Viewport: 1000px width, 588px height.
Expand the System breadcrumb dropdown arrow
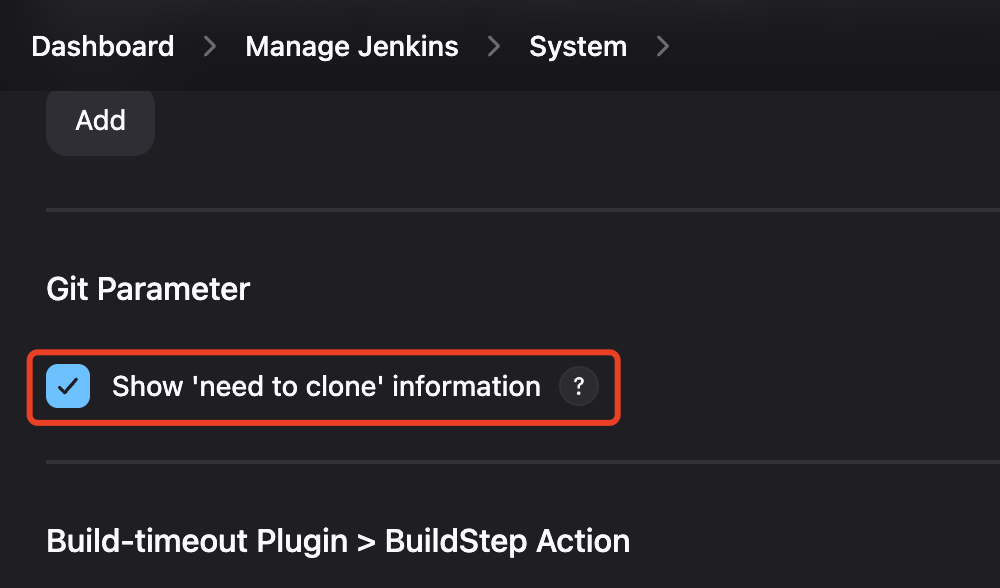click(x=662, y=46)
